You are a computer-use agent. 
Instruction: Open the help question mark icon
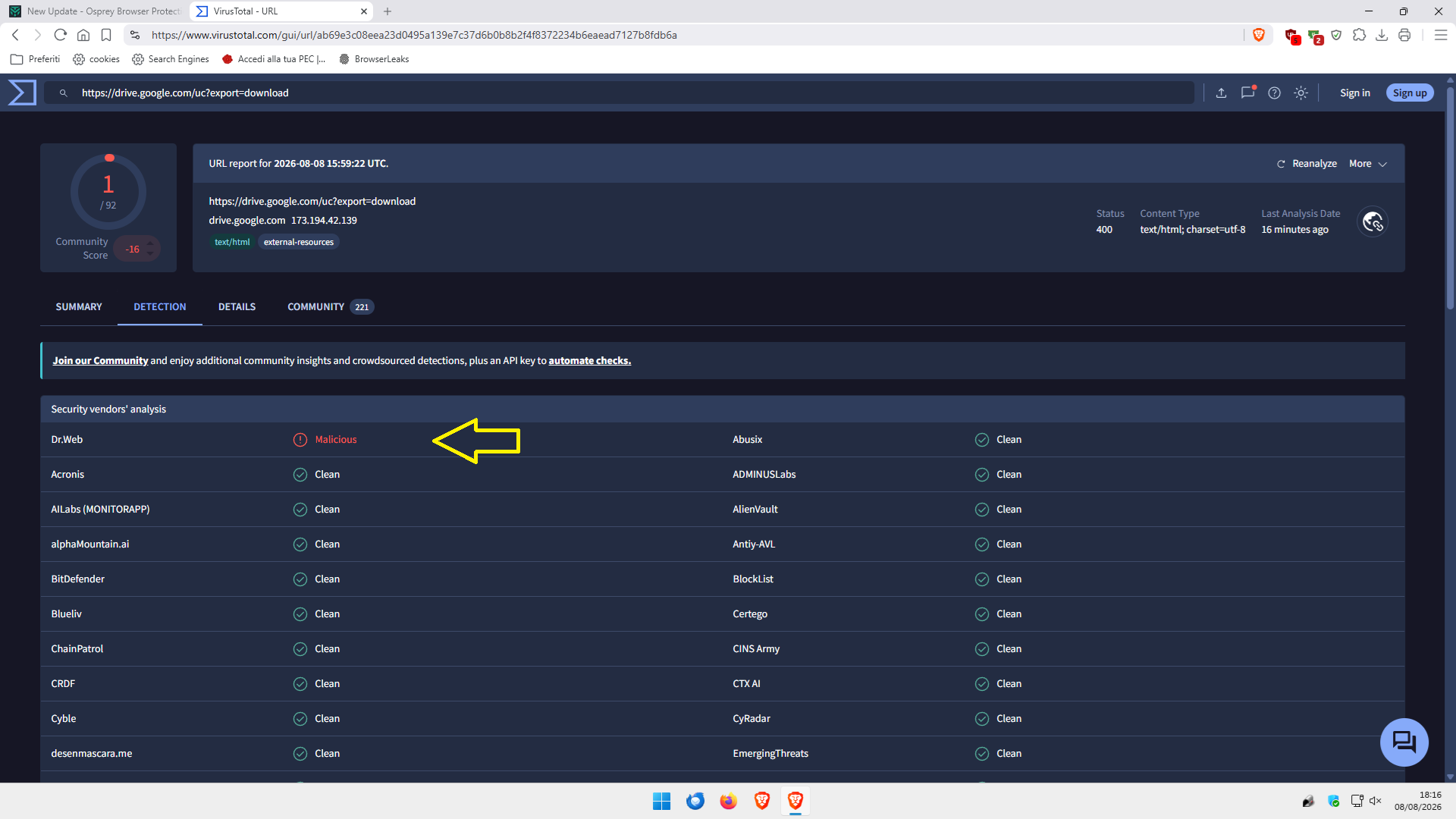tap(1274, 93)
